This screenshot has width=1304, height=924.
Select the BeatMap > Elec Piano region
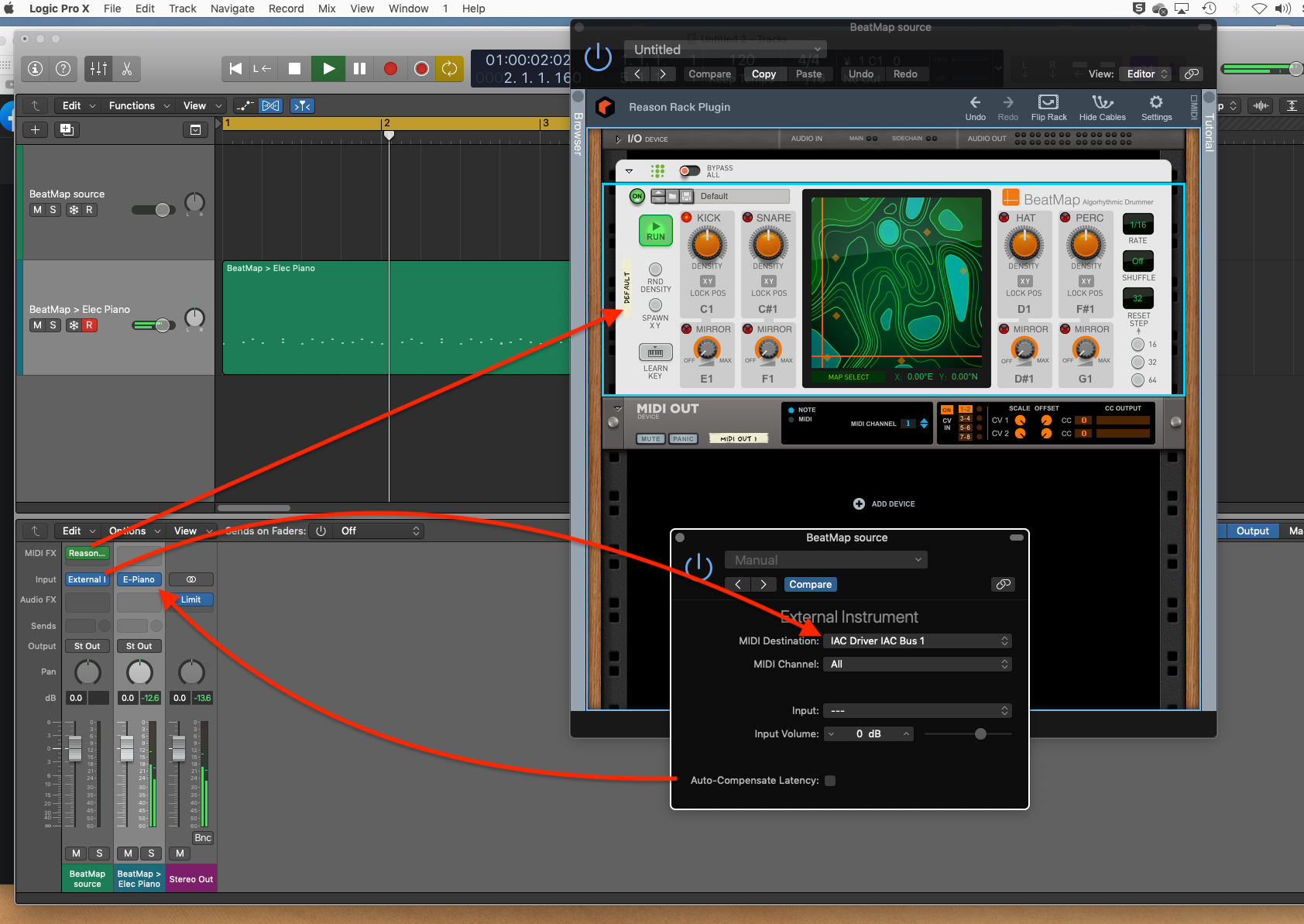tap(396, 318)
